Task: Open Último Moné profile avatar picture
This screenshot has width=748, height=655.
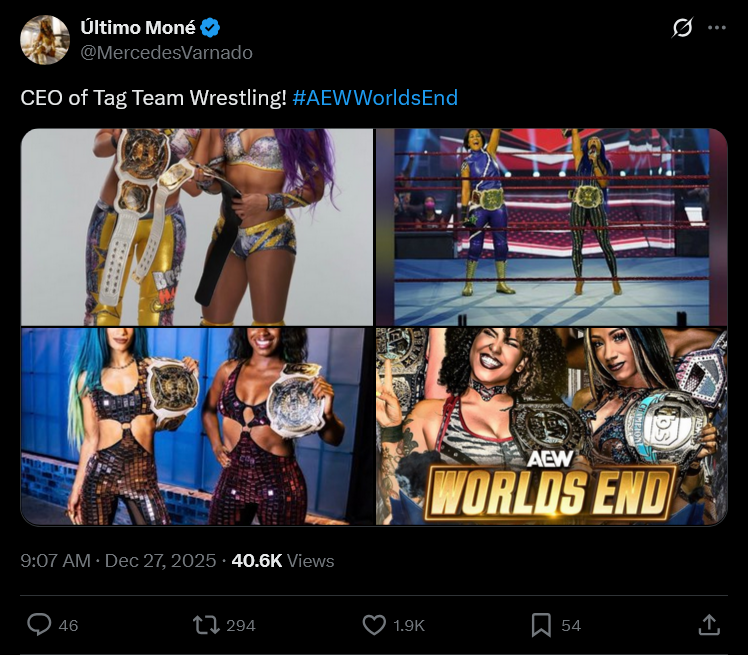Action: (45, 40)
